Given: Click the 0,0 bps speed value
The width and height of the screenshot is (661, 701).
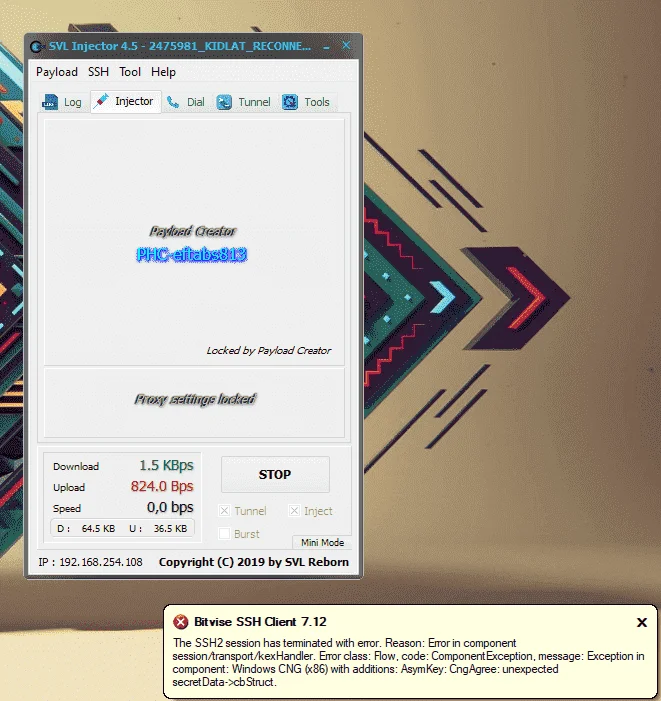Looking at the screenshot, I should pos(170,507).
